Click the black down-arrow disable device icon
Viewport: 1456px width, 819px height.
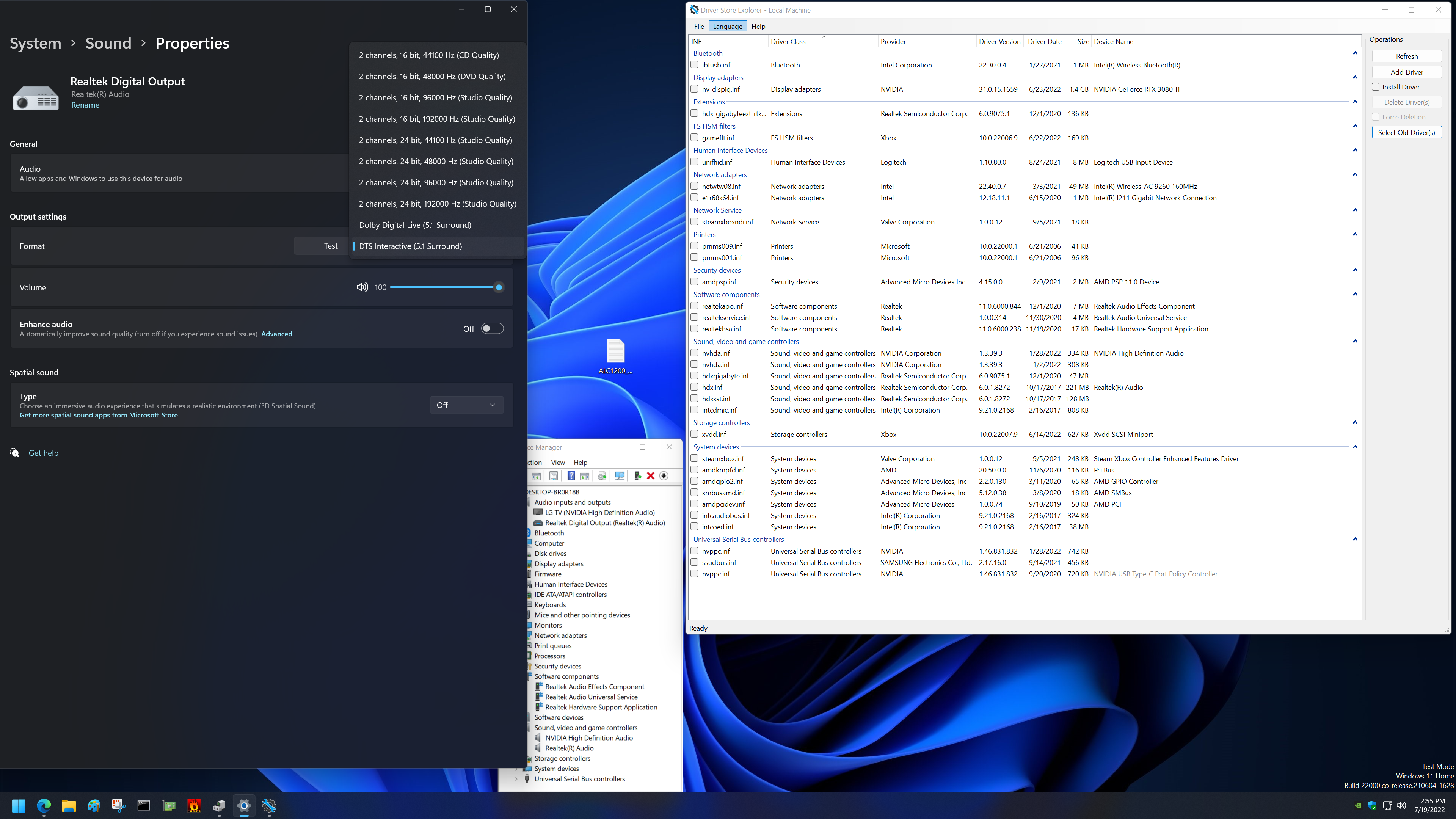point(664,476)
